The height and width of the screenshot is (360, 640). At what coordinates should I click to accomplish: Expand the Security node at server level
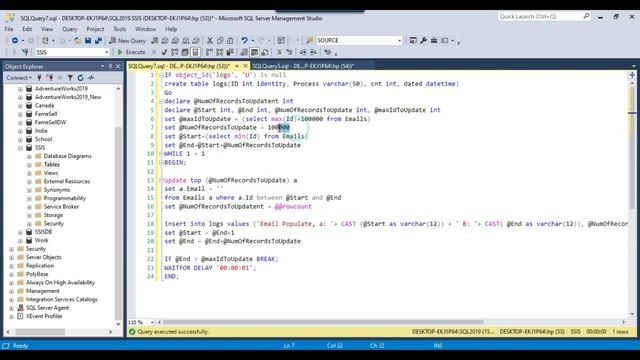11,249
